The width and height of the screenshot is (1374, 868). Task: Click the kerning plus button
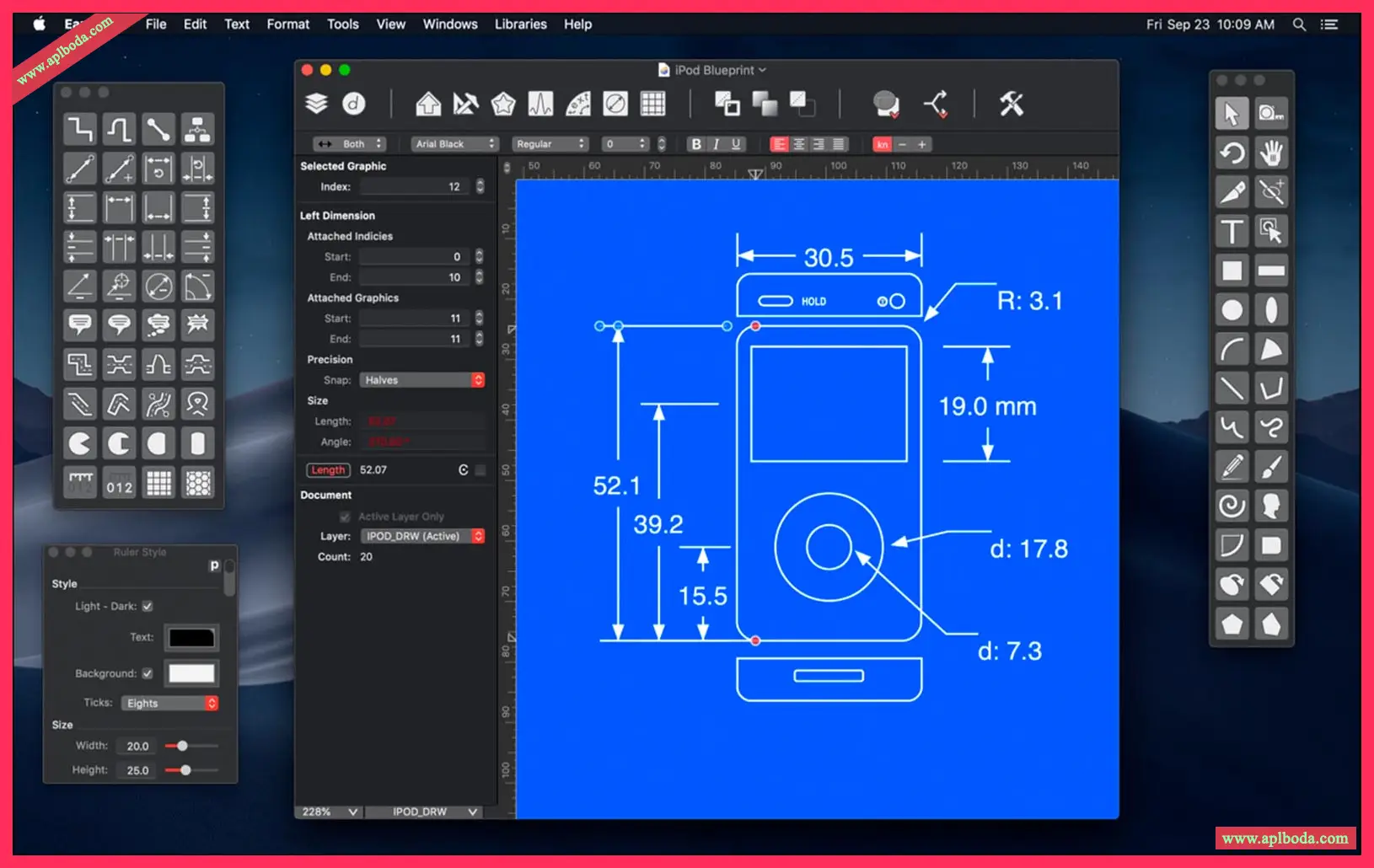pyautogui.click(x=922, y=144)
